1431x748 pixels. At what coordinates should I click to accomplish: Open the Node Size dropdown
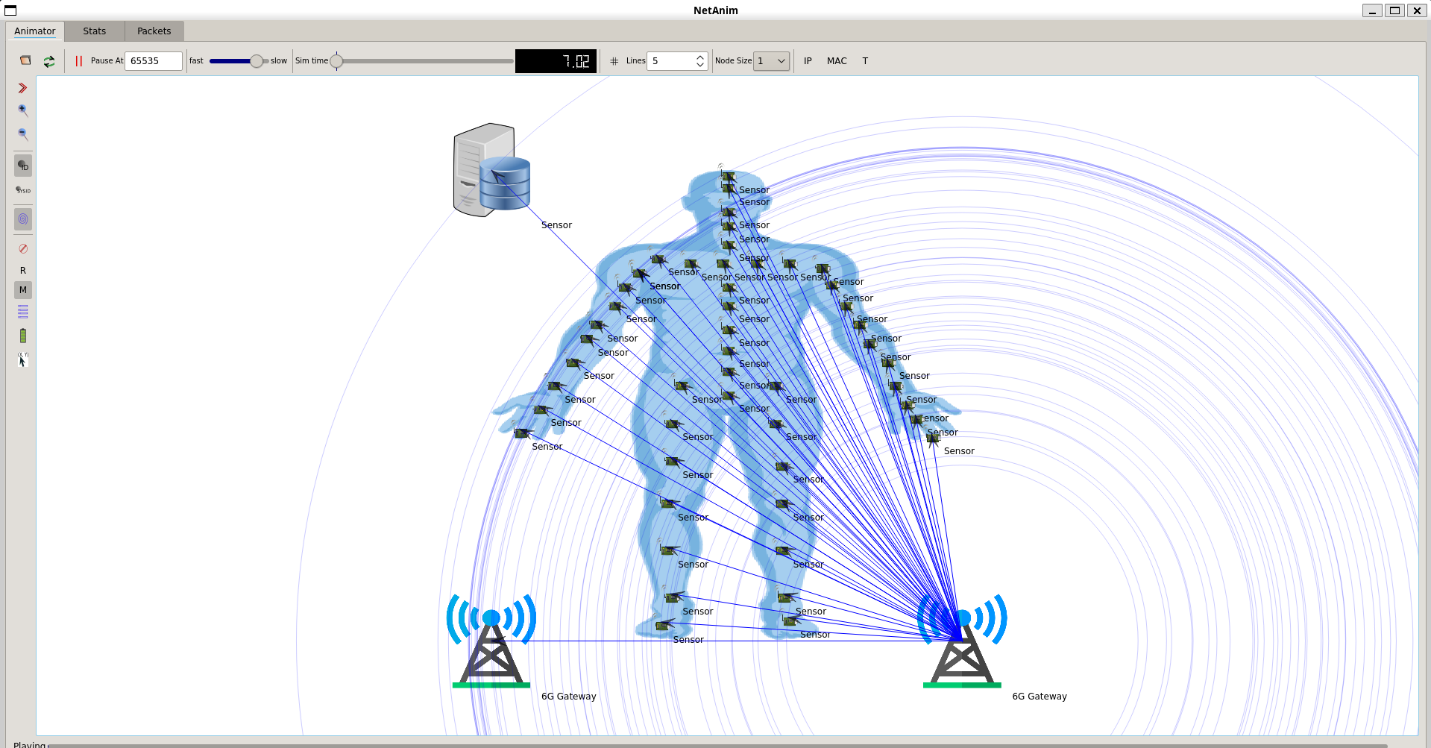pyautogui.click(x=771, y=61)
